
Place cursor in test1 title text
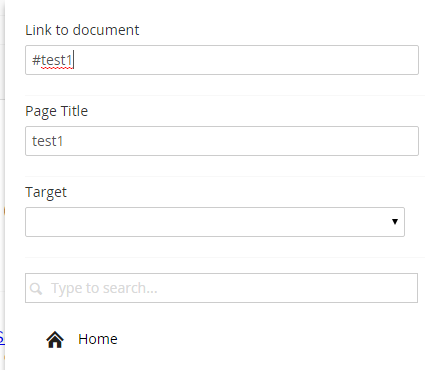(47, 141)
